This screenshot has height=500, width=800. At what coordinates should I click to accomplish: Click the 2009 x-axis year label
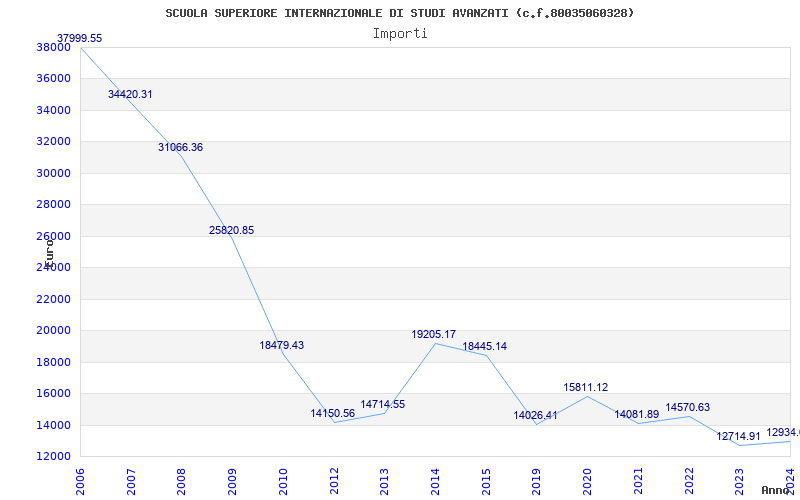click(233, 481)
